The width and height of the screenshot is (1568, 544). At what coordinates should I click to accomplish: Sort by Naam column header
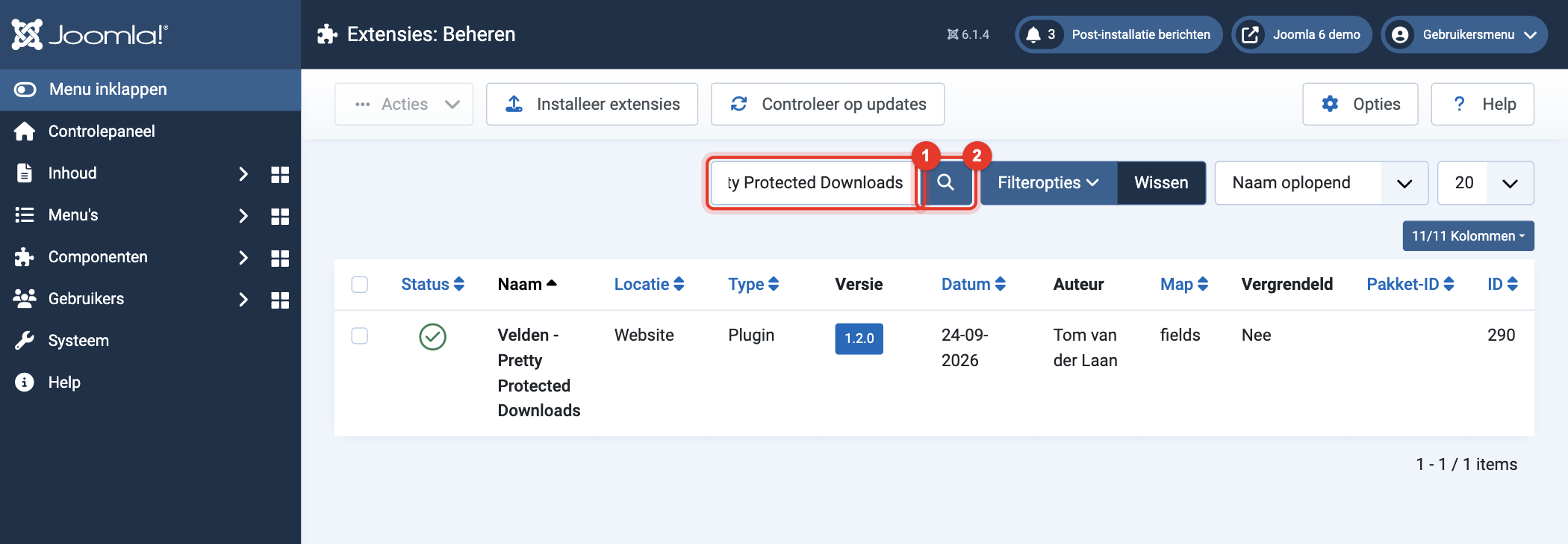[527, 284]
